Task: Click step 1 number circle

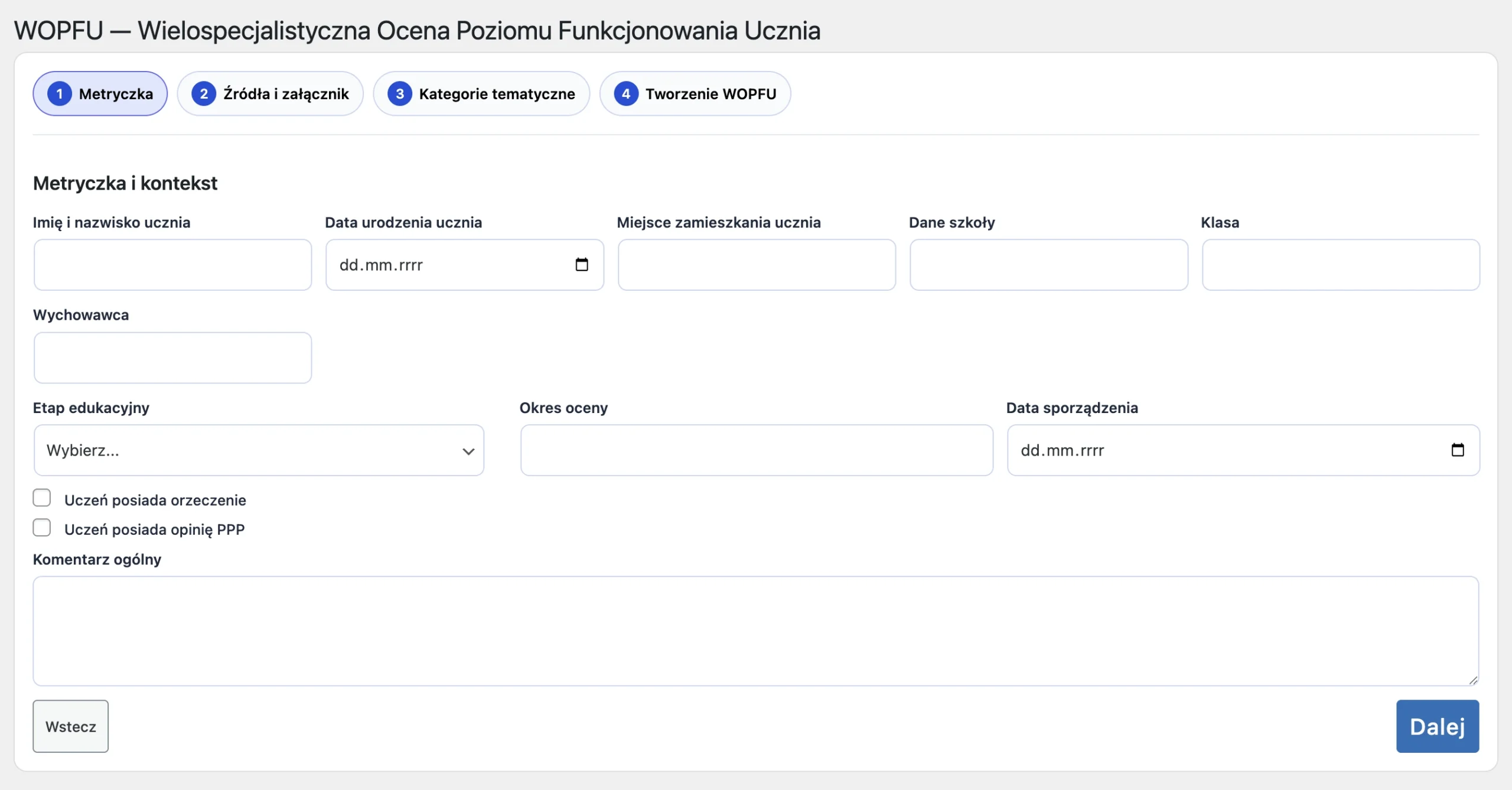Action: (59, 94)
